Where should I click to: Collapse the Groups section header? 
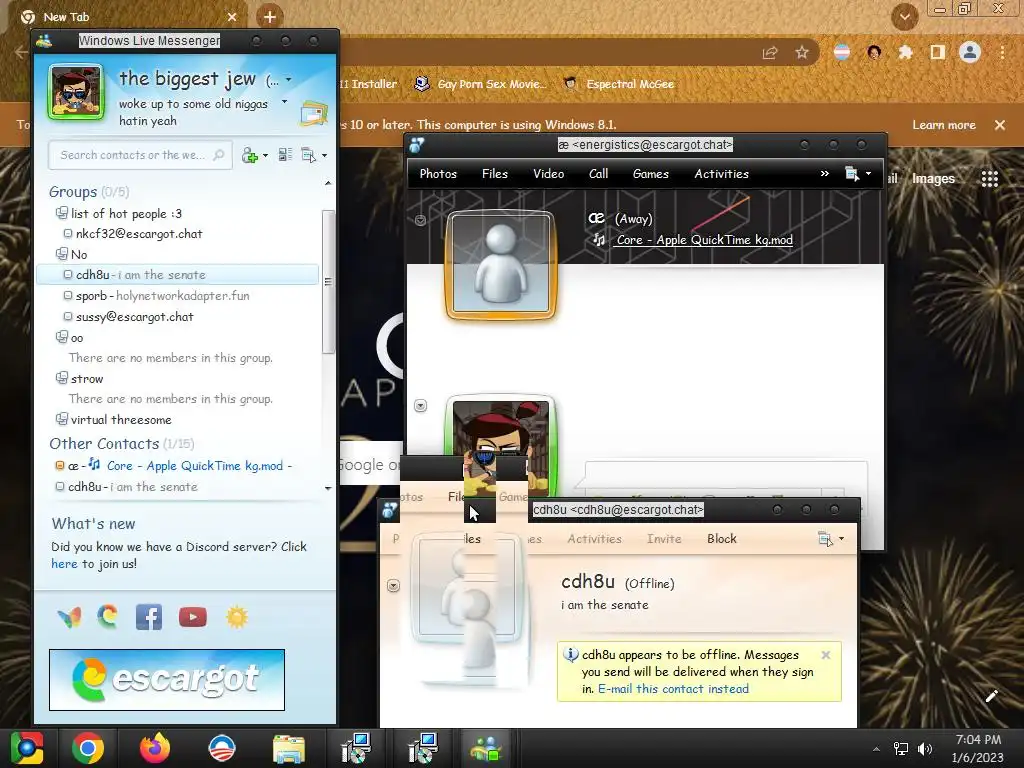tap(89, 192)
